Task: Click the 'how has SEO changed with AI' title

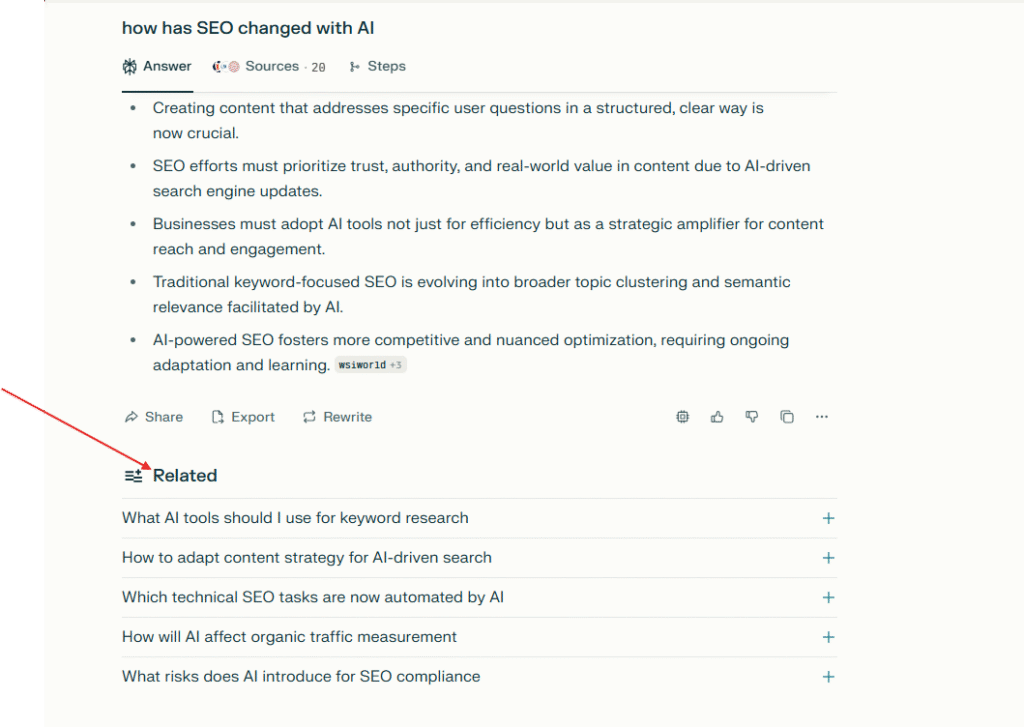Action: click(248, 28)
